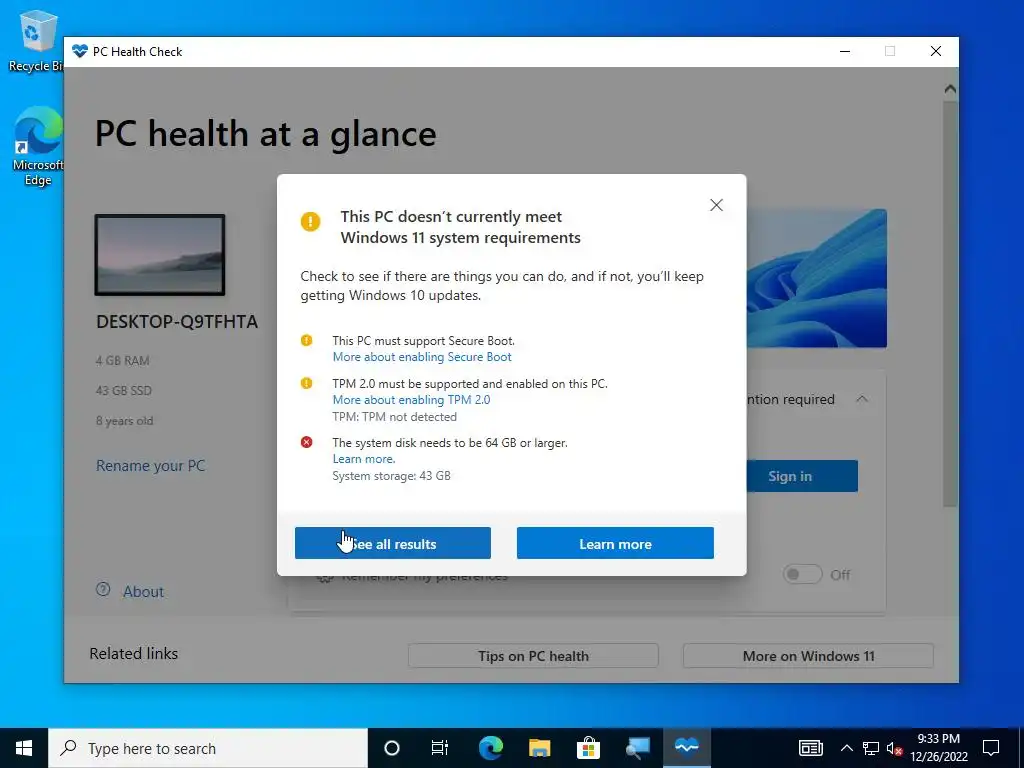Click Rename your PC link
1024x768 pixels.
(x=150, y=466)
